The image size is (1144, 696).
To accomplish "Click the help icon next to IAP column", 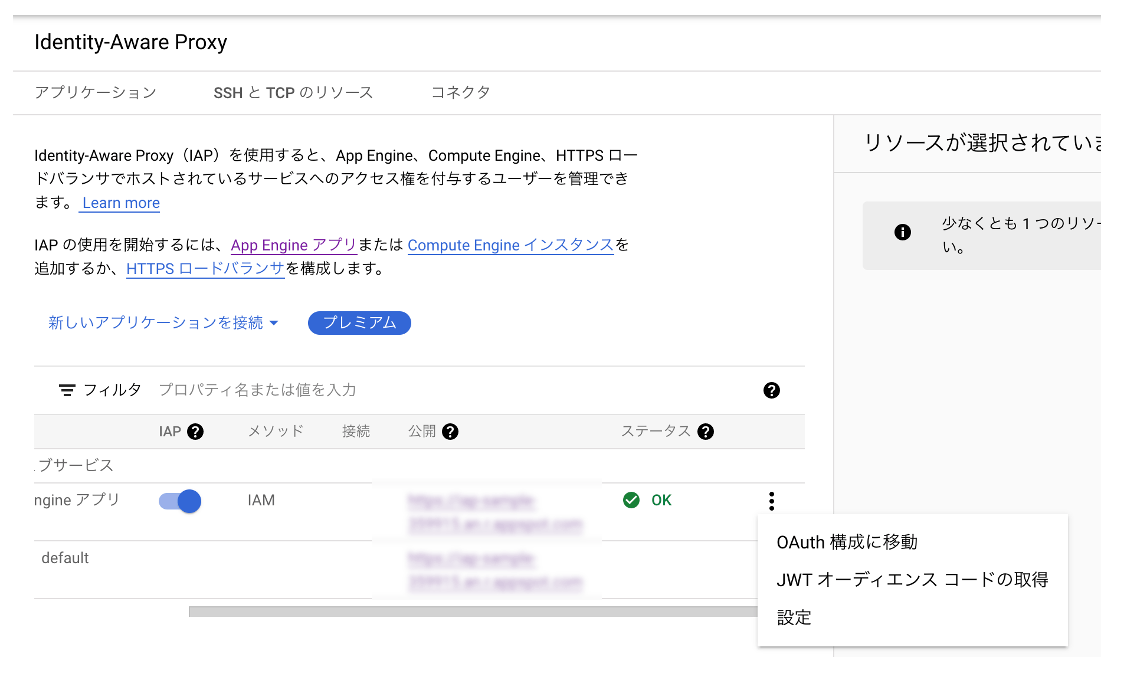I will (195, 431).
